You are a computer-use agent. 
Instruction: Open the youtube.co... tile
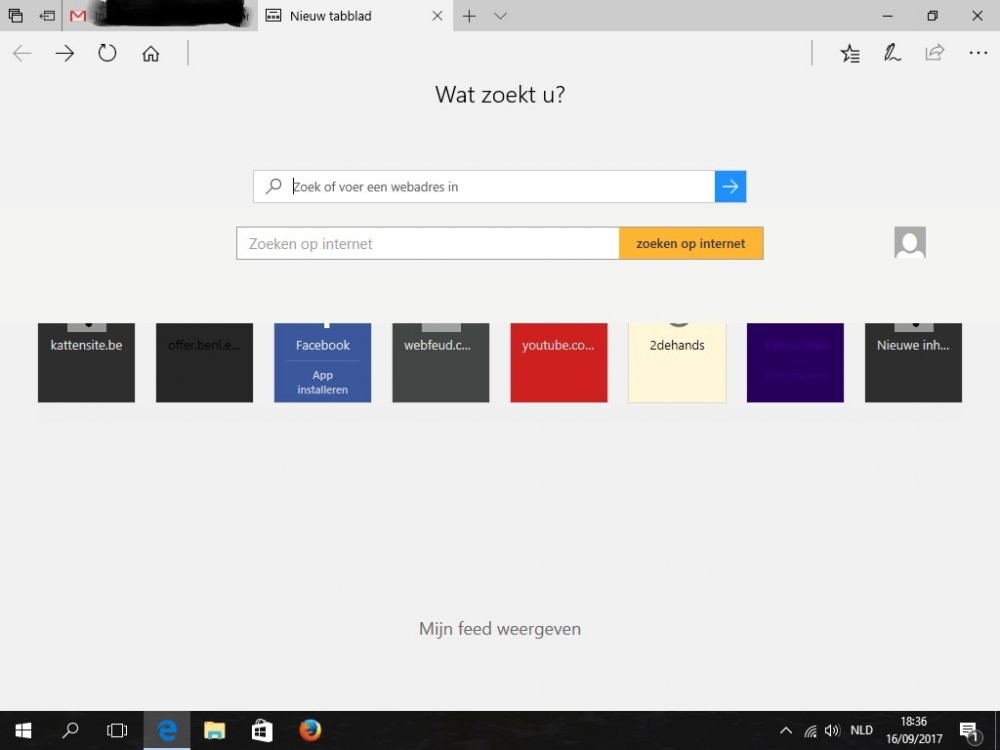(x=559, y=362)
